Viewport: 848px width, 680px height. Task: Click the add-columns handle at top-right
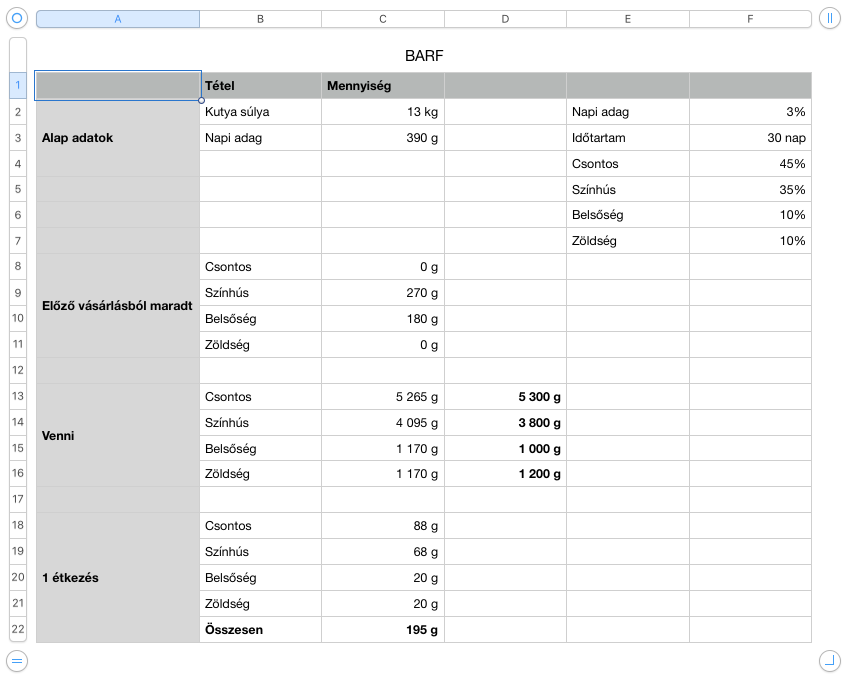(829, 19)
